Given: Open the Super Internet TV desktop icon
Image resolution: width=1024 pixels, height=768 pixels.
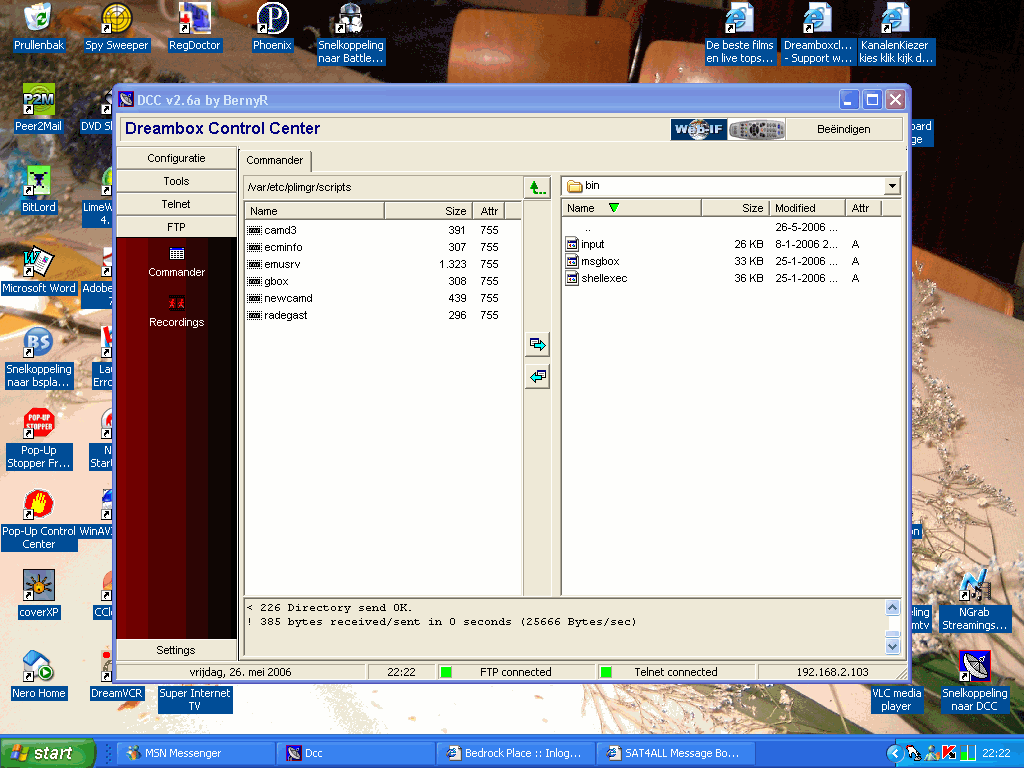Looking at the screenshot, I should pos(195,699).
